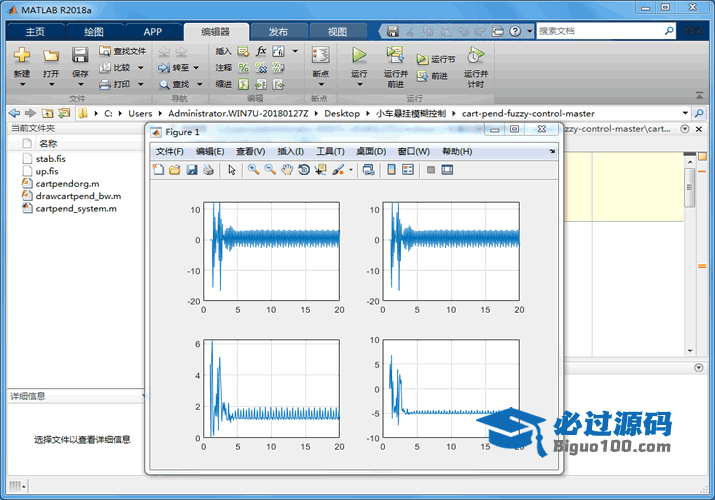The width and height of the screenshot is (715, 500).
Task: Switch to the 主页 ribbon tab
Action: 35,32
